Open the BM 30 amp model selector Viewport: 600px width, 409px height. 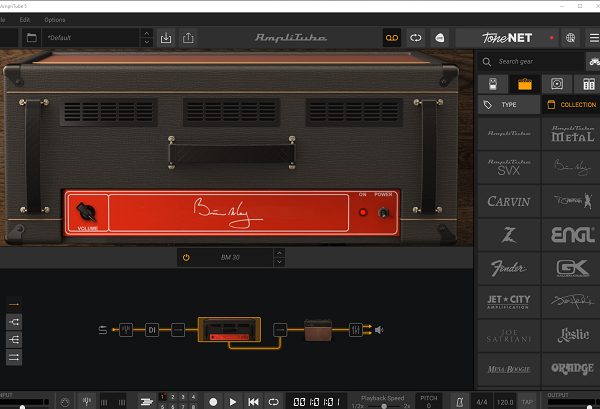[230, 257]
